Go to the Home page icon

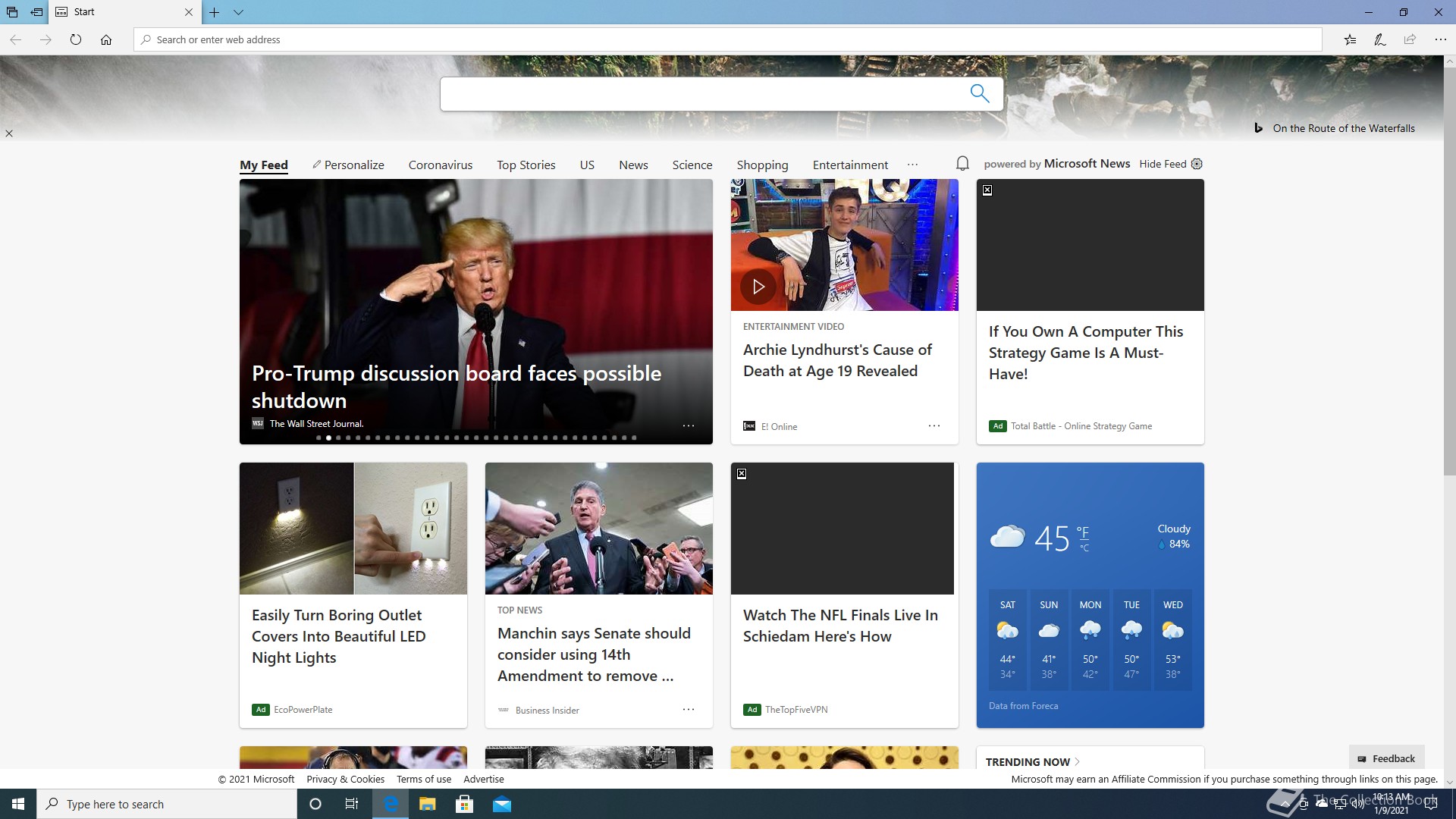click(106, 39)
